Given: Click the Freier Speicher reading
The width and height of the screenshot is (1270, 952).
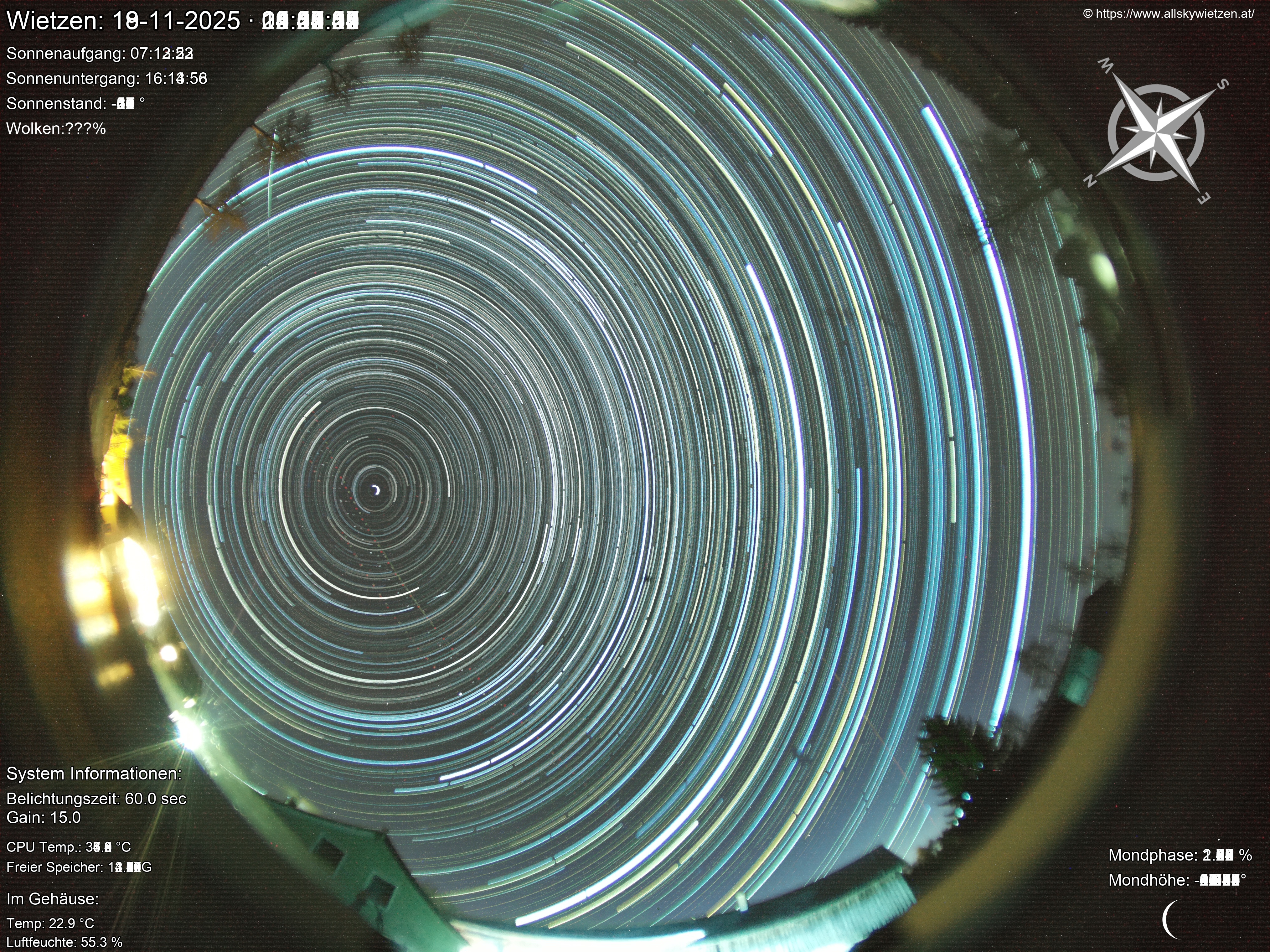Looking at the screenshot, I should click(79, 867).
